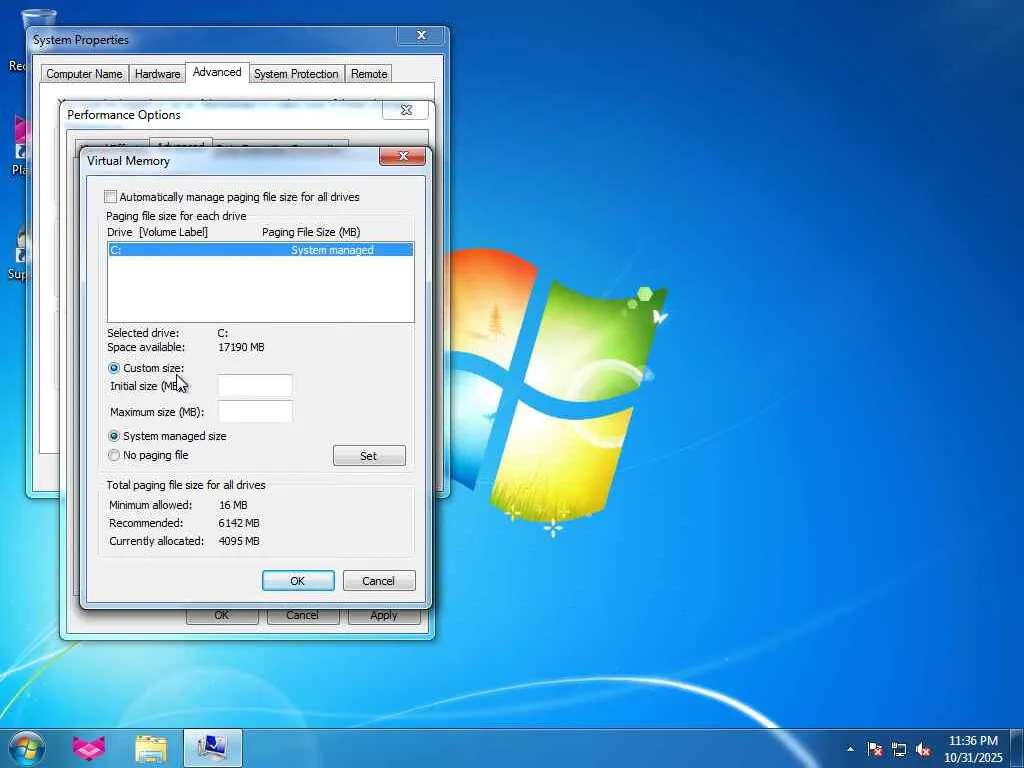1024x768 pixels.
Task: Open the System Protection tab
Action: (296, 74)
